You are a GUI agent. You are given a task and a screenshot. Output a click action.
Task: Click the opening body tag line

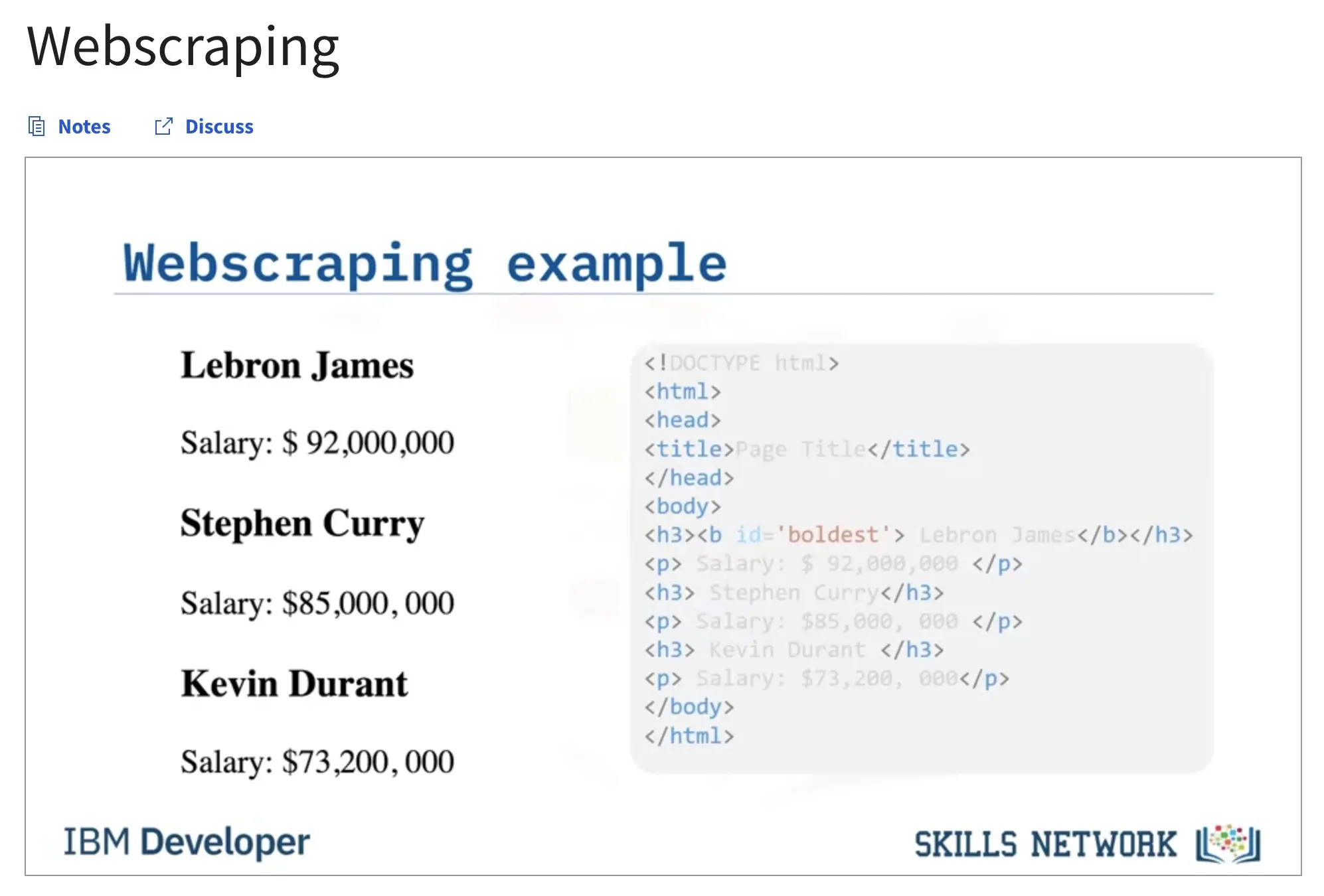pos(682,506)
